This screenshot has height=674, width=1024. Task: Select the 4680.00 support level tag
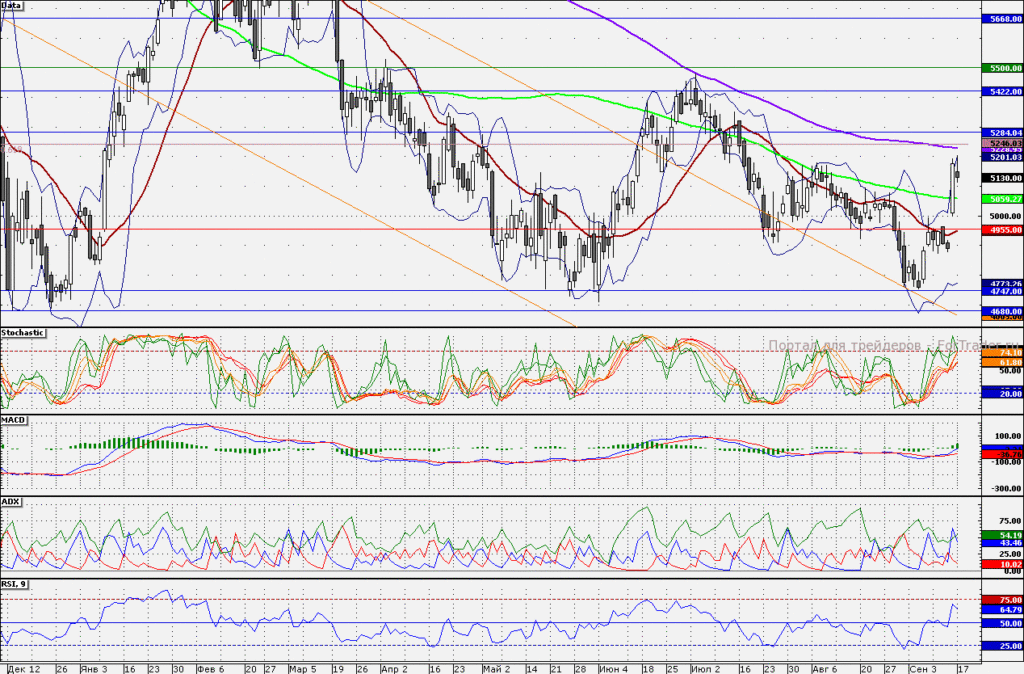click(1002, 312)
